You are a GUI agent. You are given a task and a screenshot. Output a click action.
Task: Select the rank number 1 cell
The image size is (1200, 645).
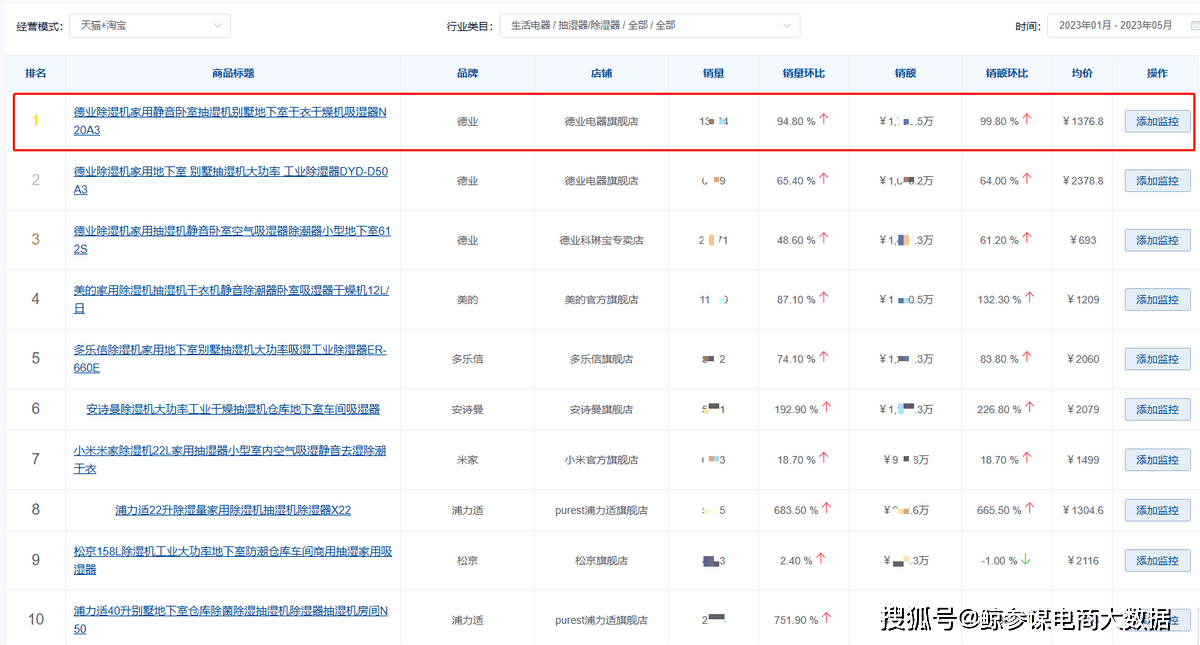pyautogui.click(x=36, y=120)
